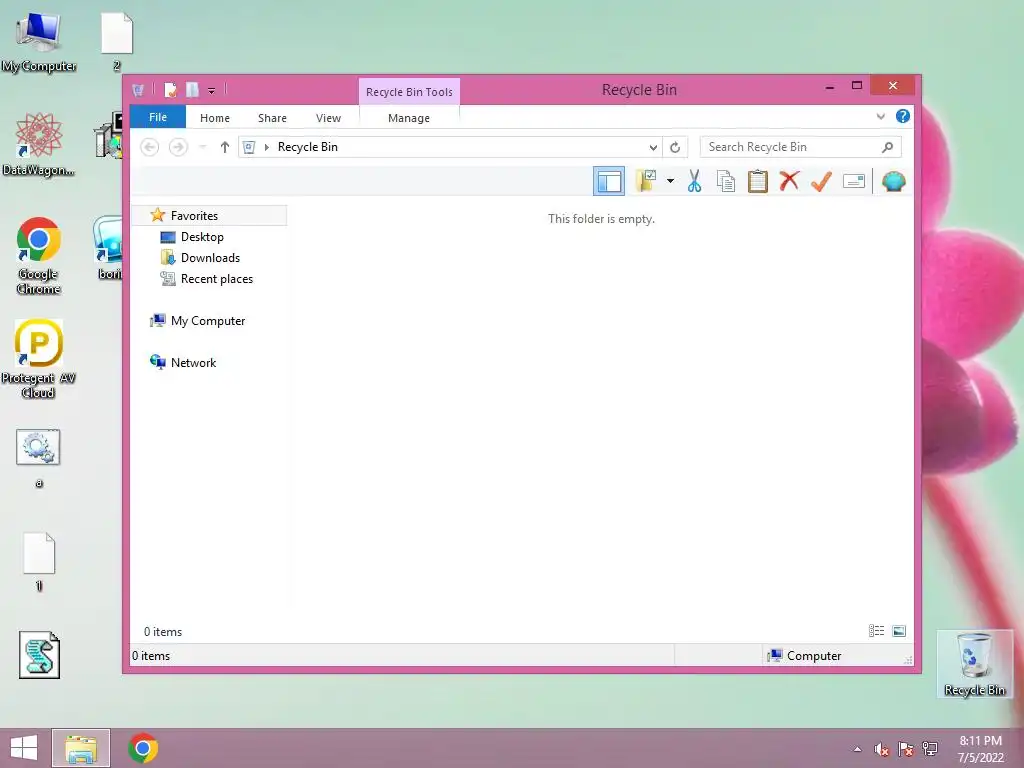Open the recent locations dropdown arrow
The width and height of the screenshot is (1024, 768).
(203, 147)
